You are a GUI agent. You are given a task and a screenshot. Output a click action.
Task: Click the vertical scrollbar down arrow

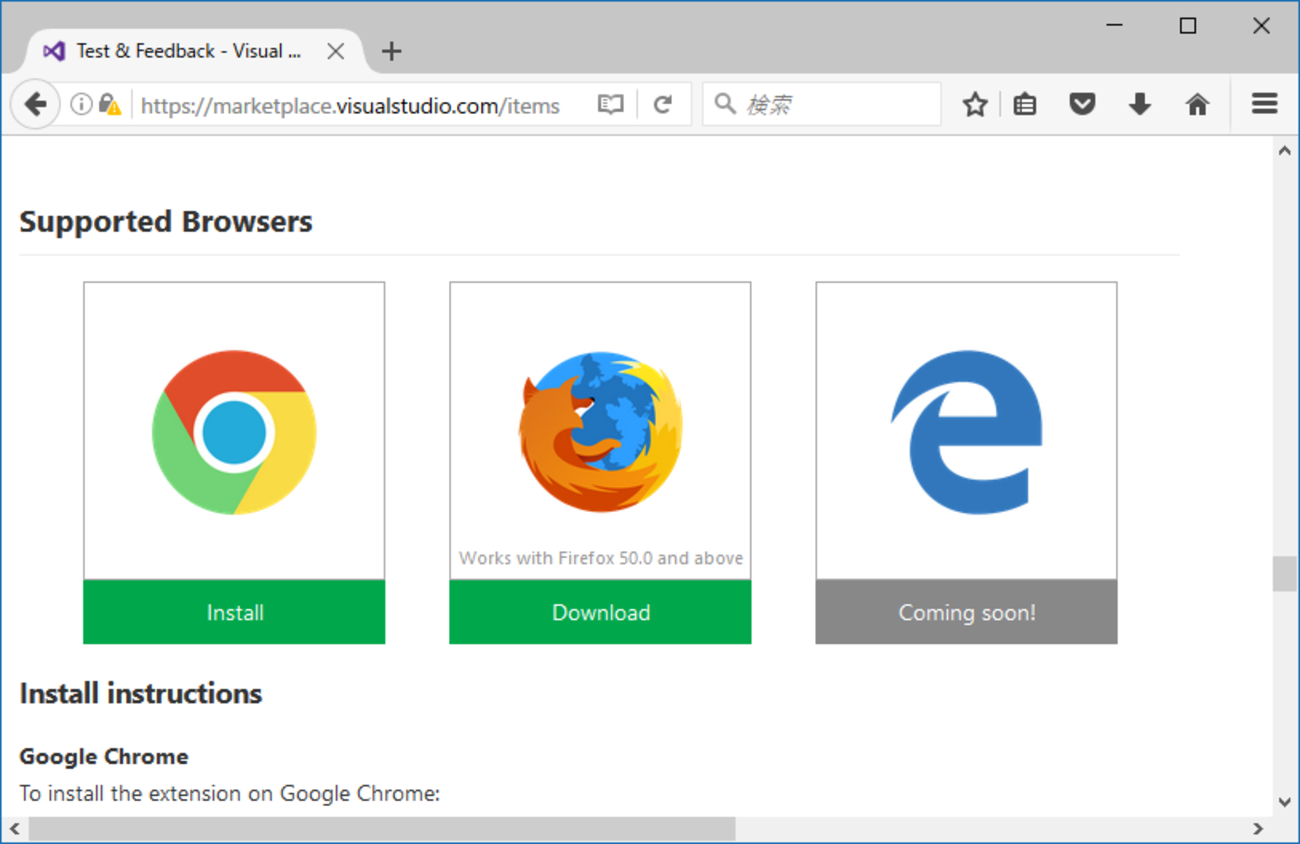[1285, 802]
